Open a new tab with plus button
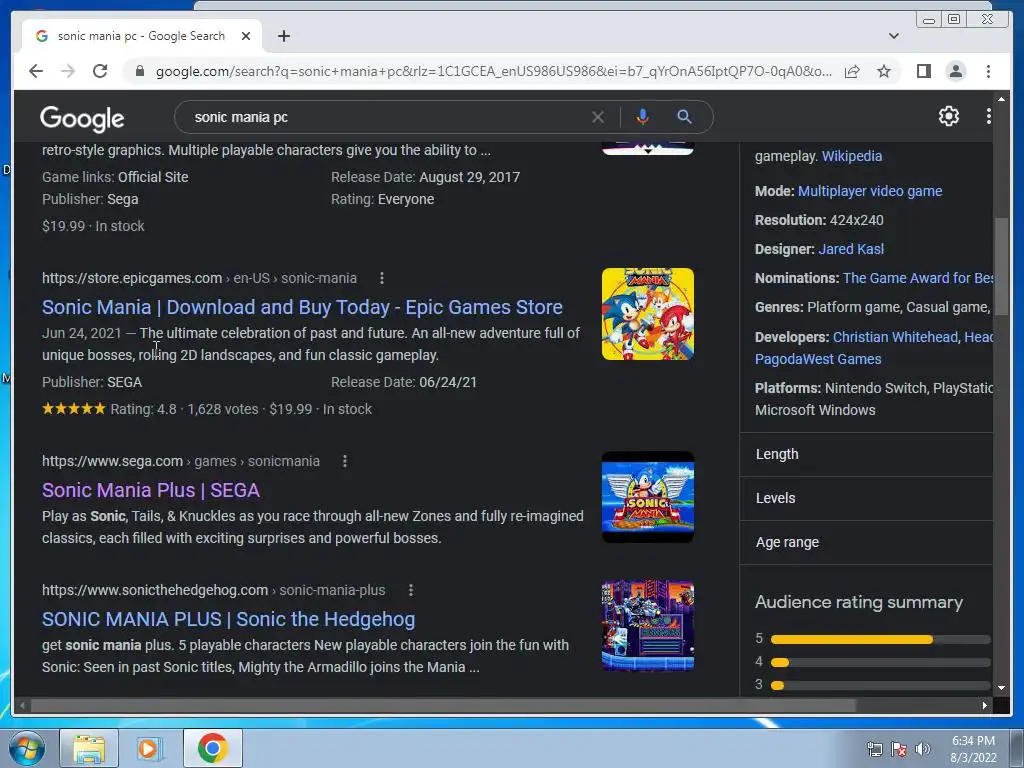Viewport: 1024px width, 768px height. [x=283, y=36]
